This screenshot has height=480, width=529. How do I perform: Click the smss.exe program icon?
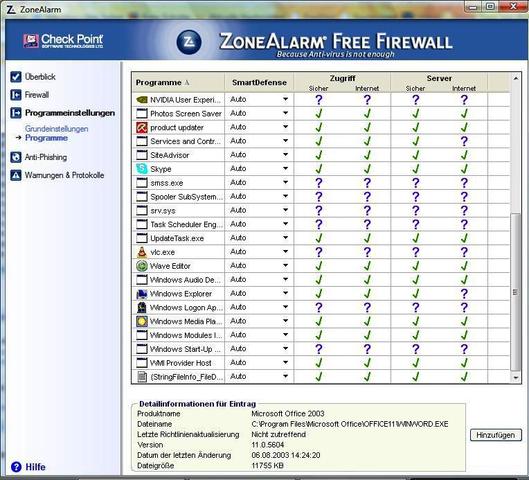pos(142,183)
